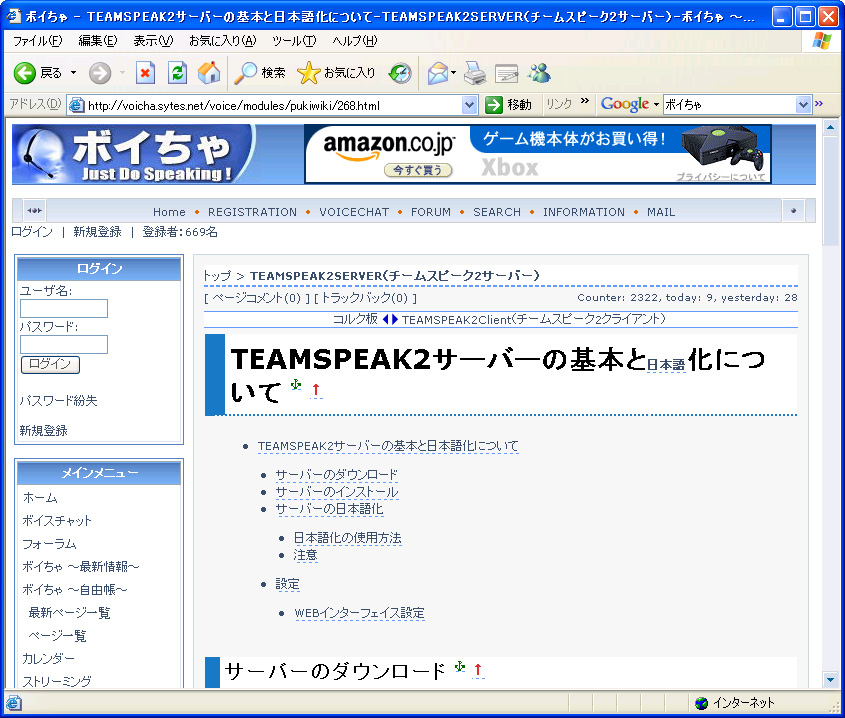Screen dimensions: 845x718
Task: Click the ログイン link under the nav bar
Action: pos(32,232)
